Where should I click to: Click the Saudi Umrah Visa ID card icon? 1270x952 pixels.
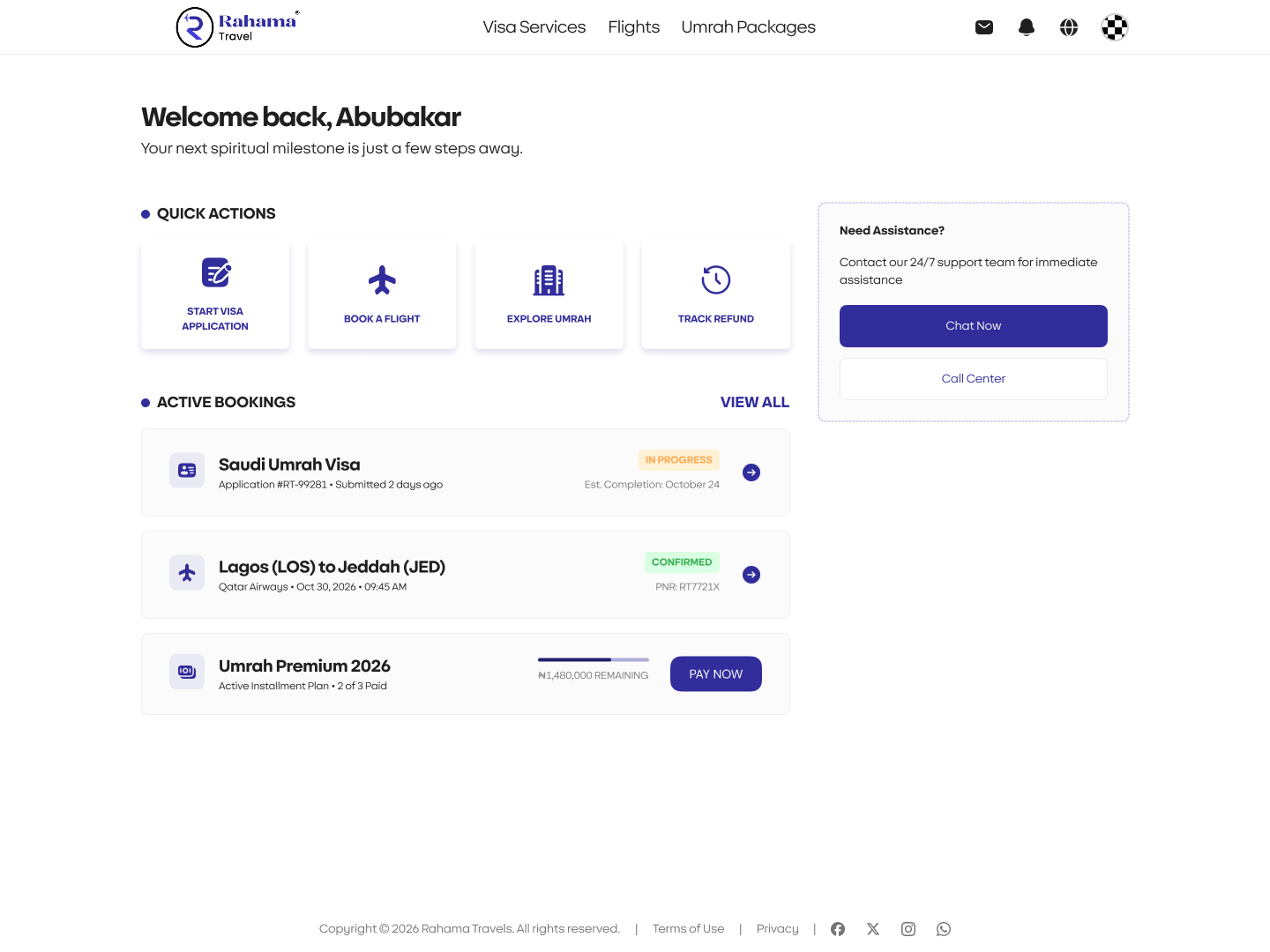click(x=187, y=471)
